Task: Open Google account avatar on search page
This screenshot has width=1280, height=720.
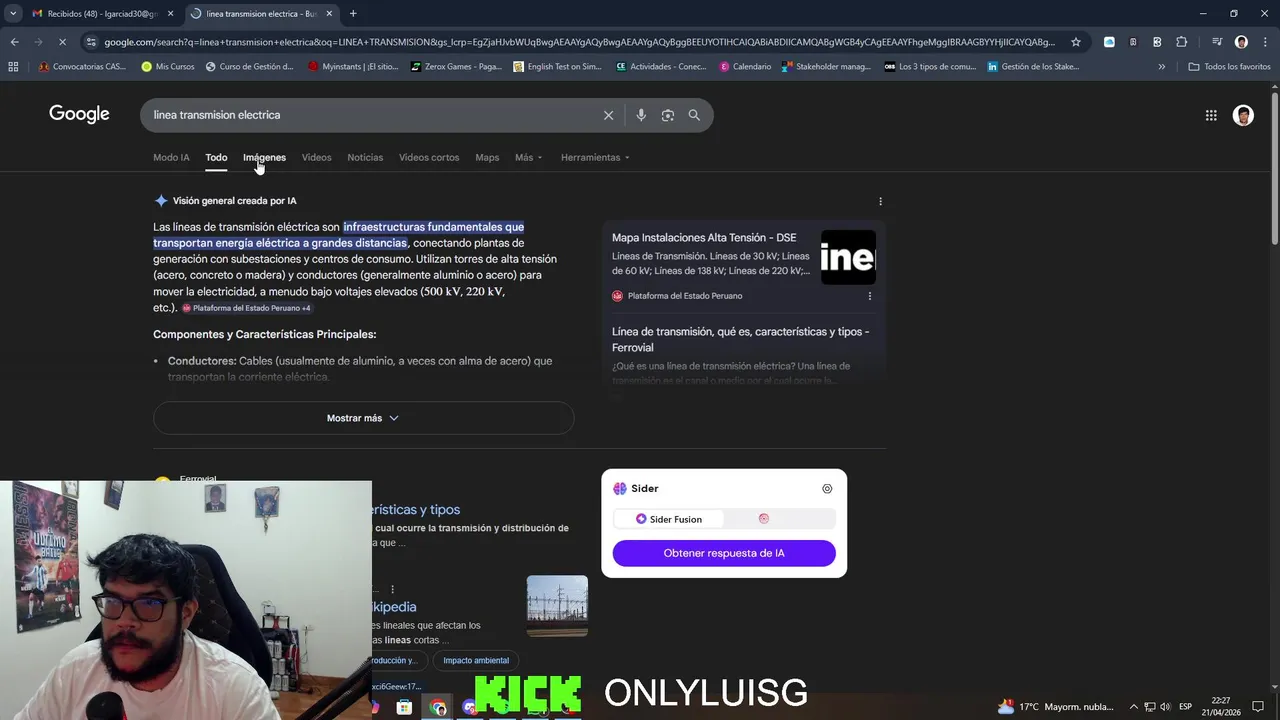Action: [1243, 115]
